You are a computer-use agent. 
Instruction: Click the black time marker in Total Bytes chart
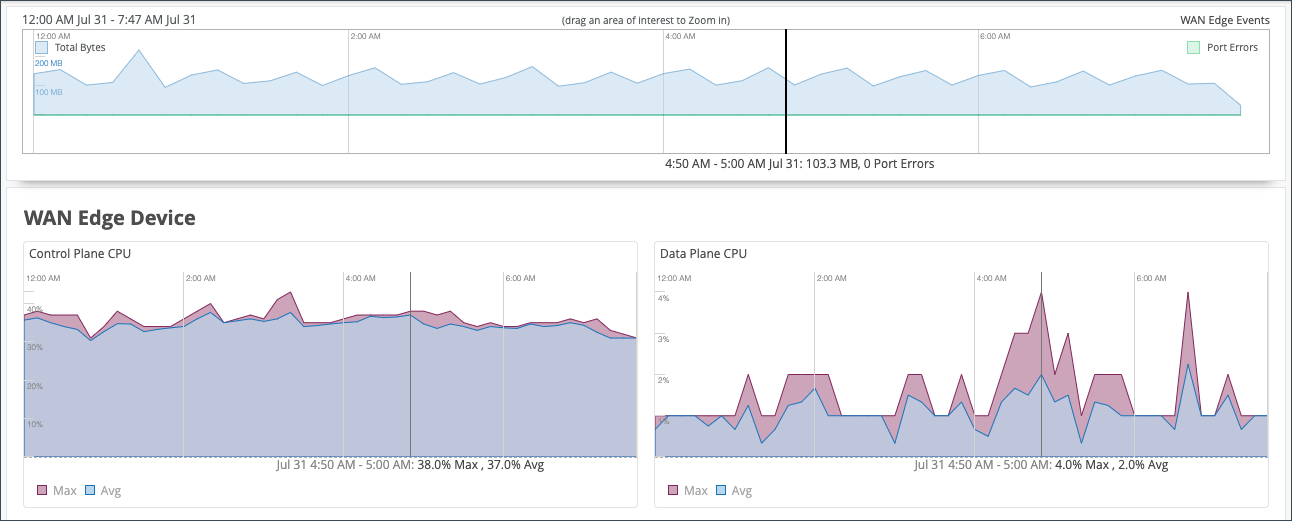[x=786, y=90]
